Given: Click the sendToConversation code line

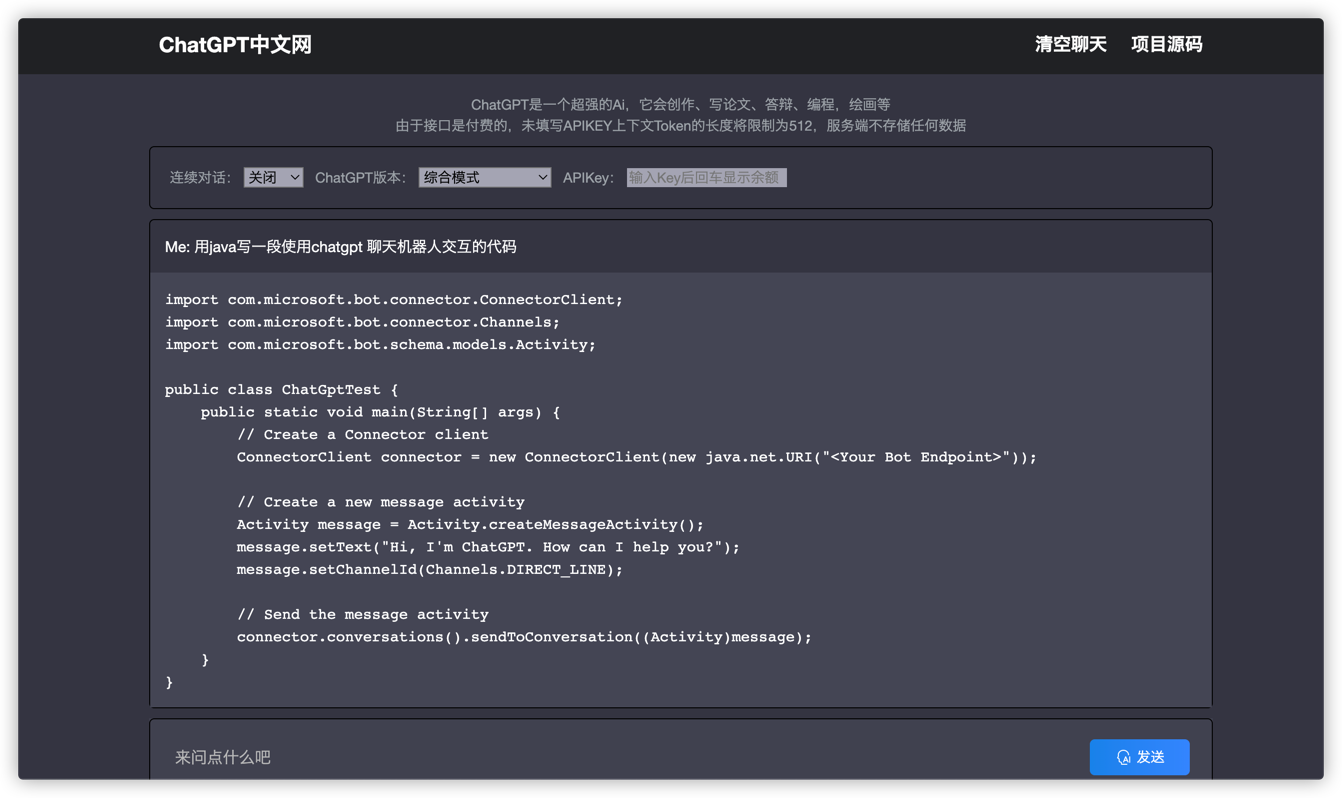Looking at the screenshot, I should click(524, 637).
